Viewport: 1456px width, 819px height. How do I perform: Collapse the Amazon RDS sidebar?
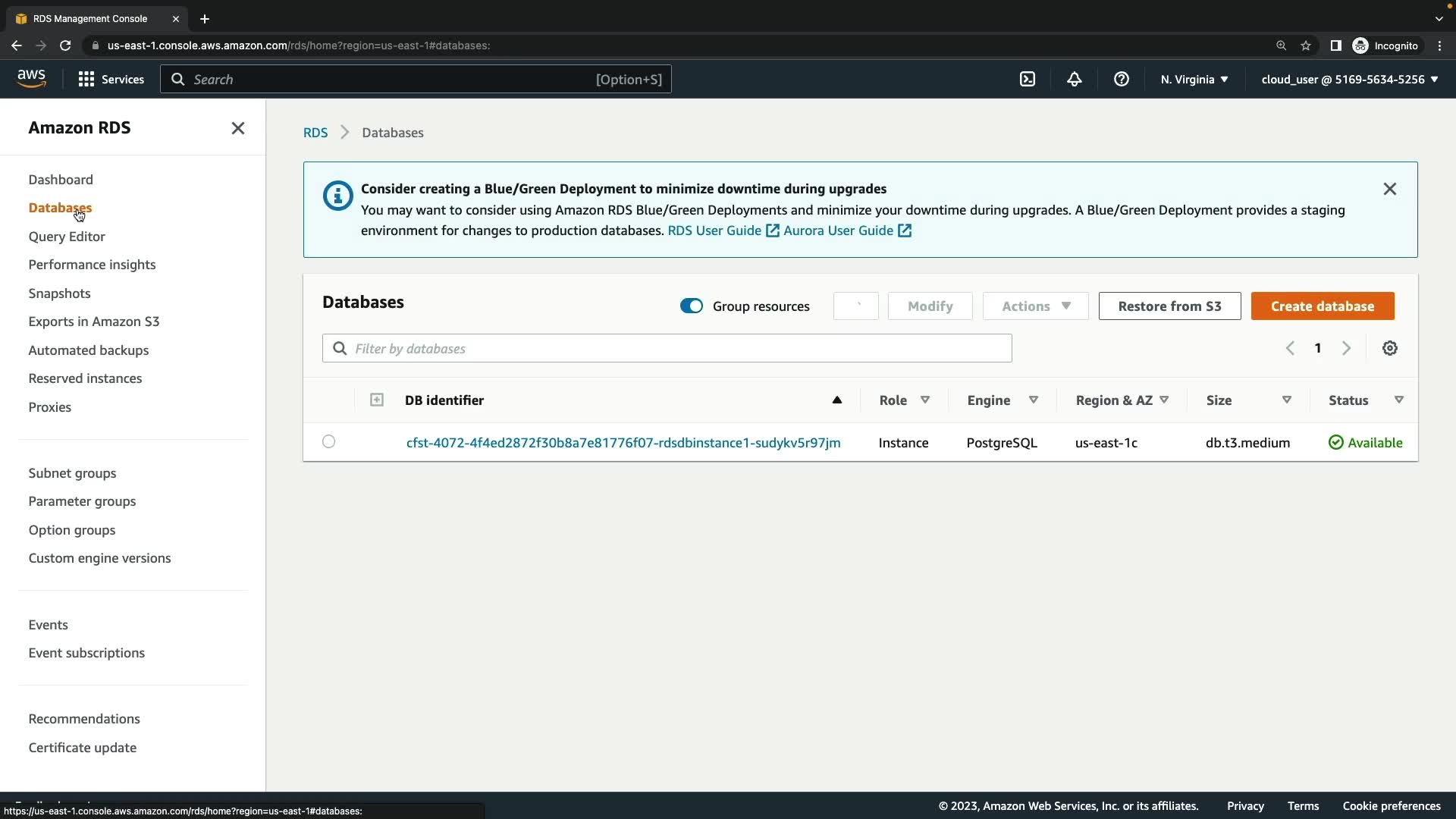pyautogui.click(x=238, y=128)
